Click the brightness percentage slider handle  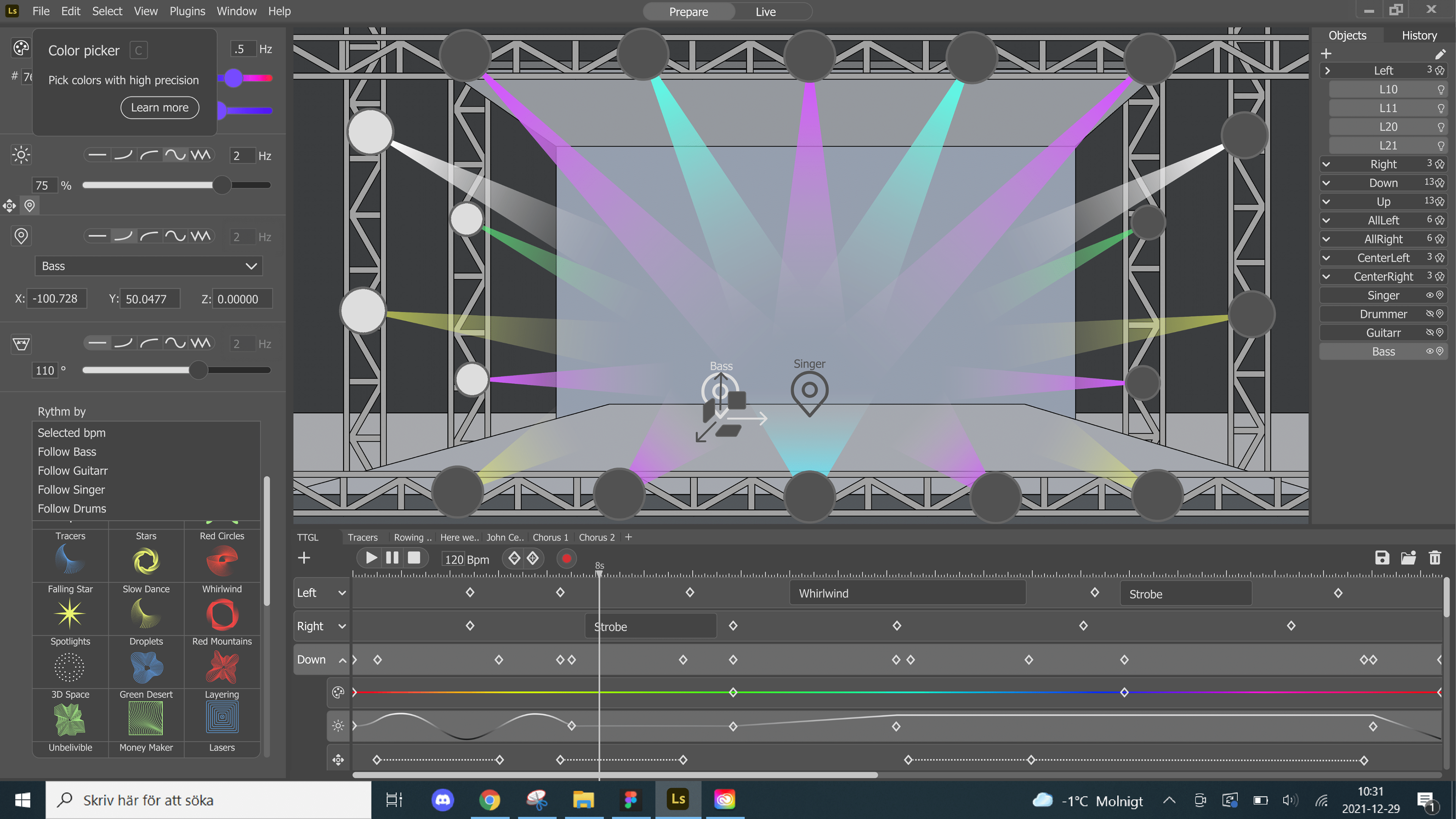pyautogui.click(x=221, y=185)
